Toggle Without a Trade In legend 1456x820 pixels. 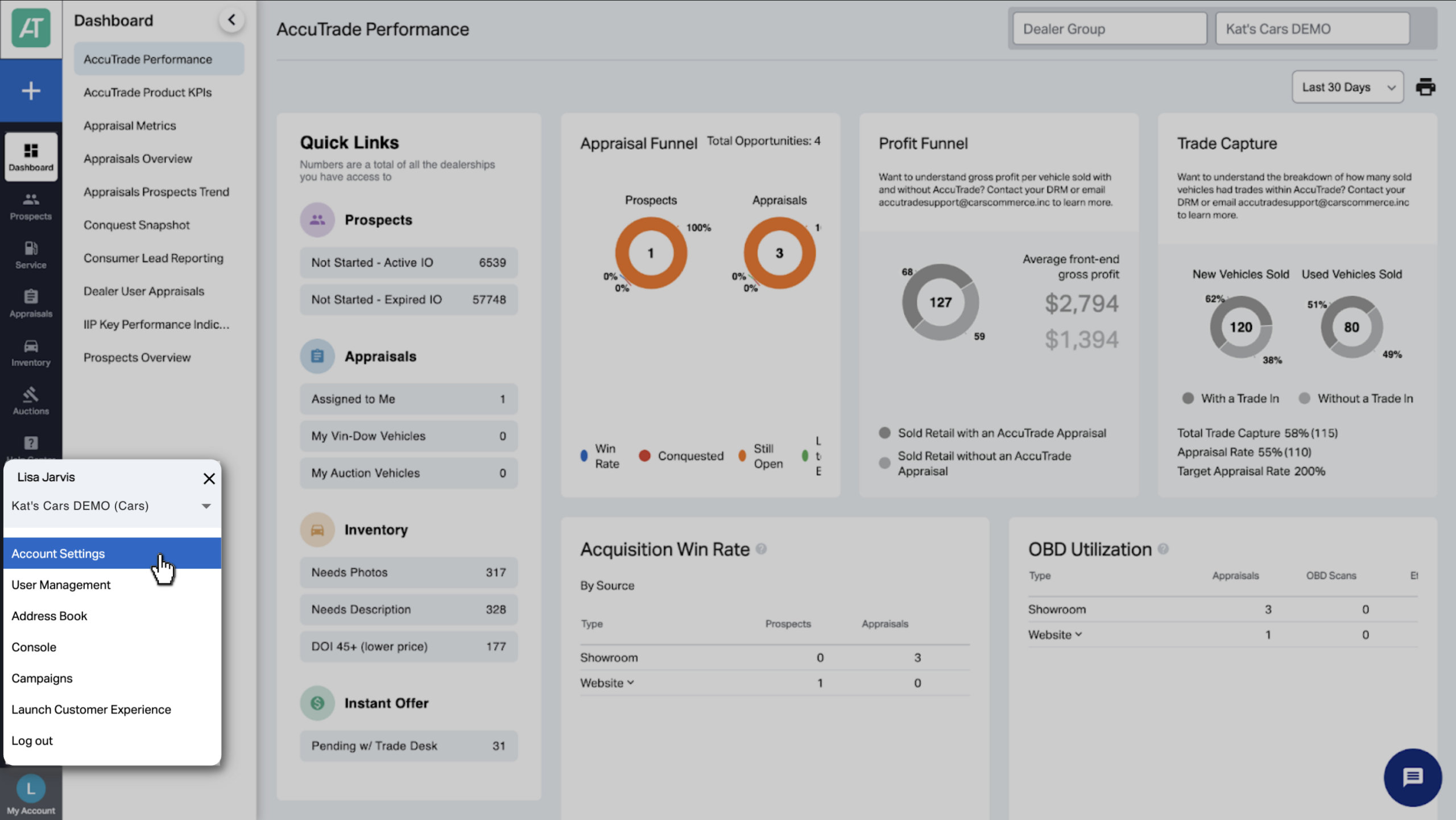[1356, 398]
